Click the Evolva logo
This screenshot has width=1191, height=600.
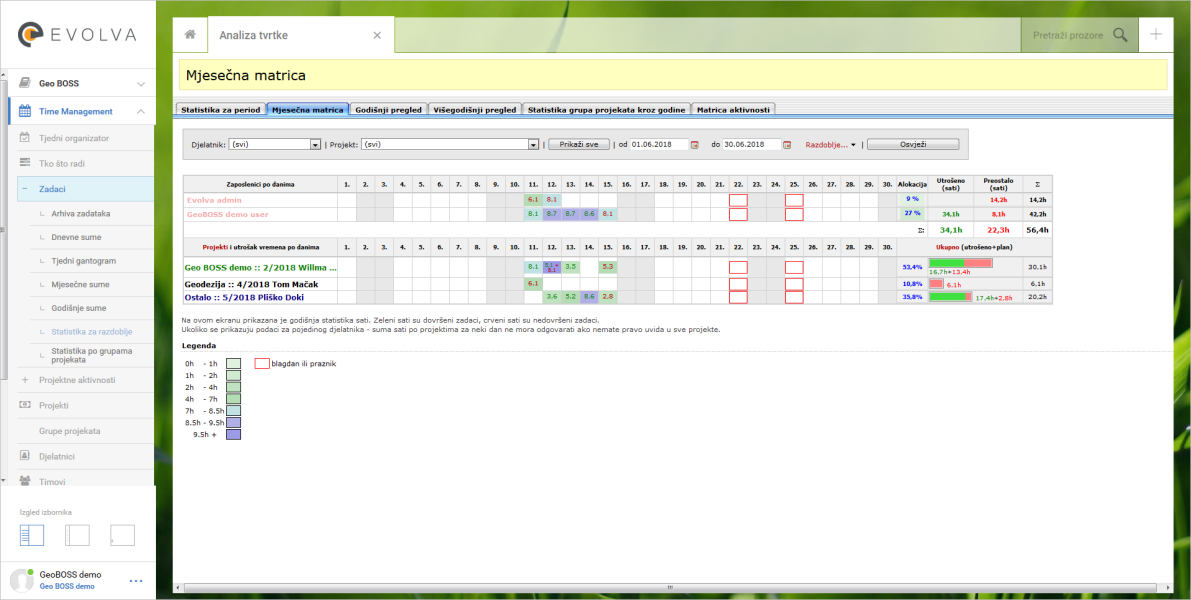coord(77,35)
